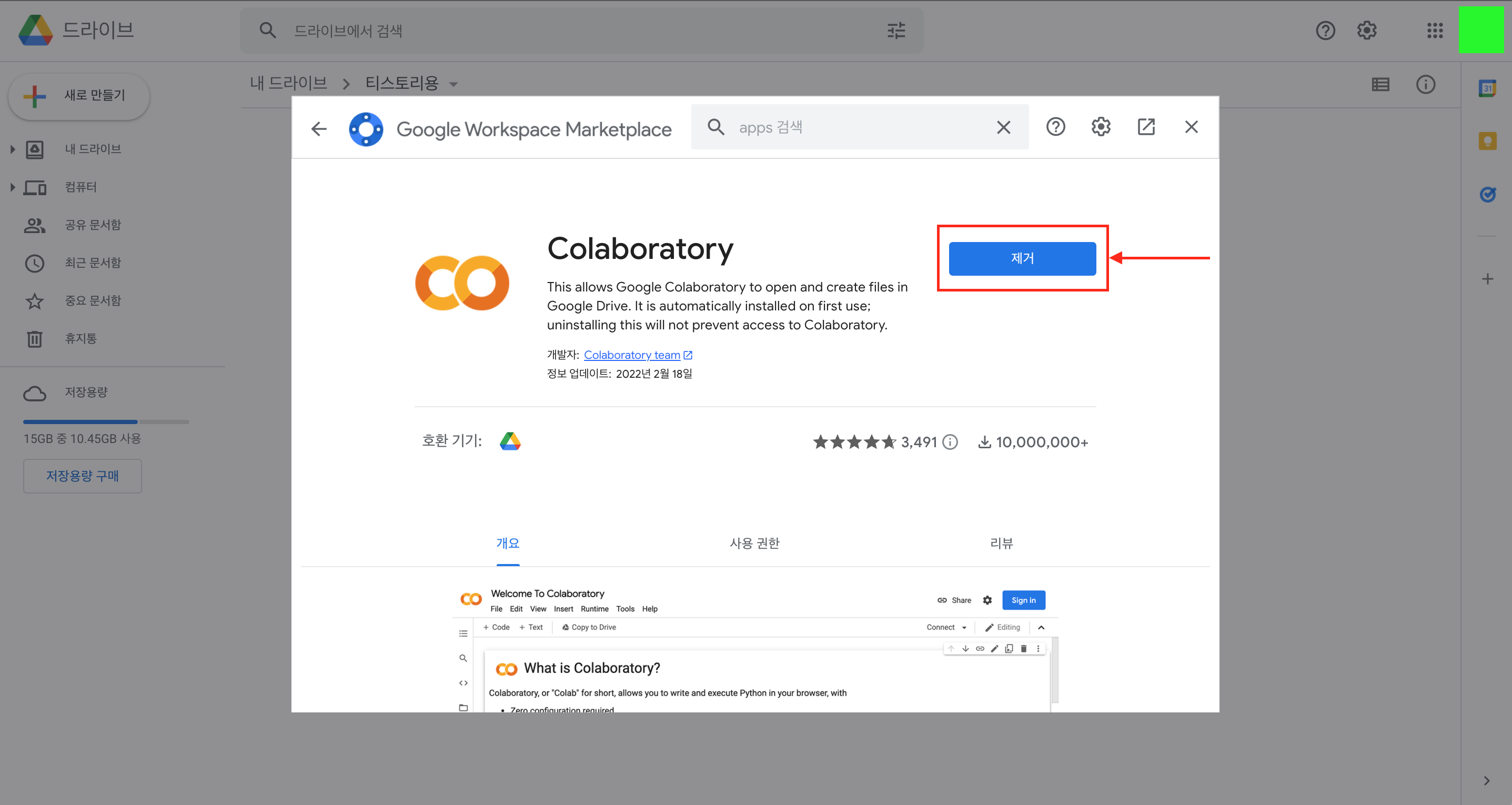Open the Google apps grid
Image resolution: width=1512 pixels, height=805 pixels.
(x=1435, y=31)
